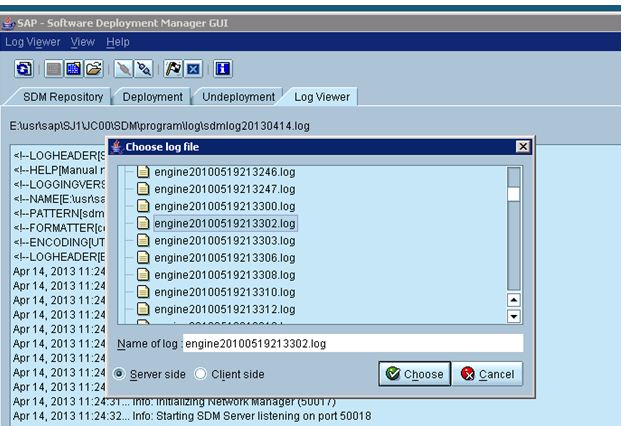Open the Help menu
The height and width of the screenshot is (426, 625).
[118, 42]
